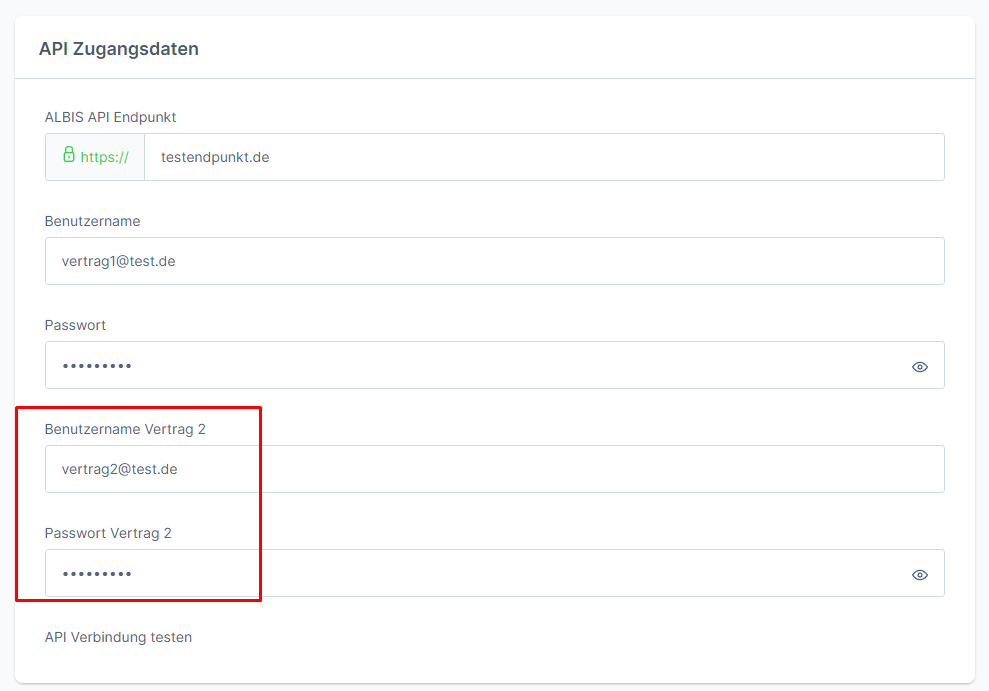Reveal Passwort Vertrag 2 using eye icon
Image resolution: width=989 pixels, height=691 pixels.
(x=920, y=575)
